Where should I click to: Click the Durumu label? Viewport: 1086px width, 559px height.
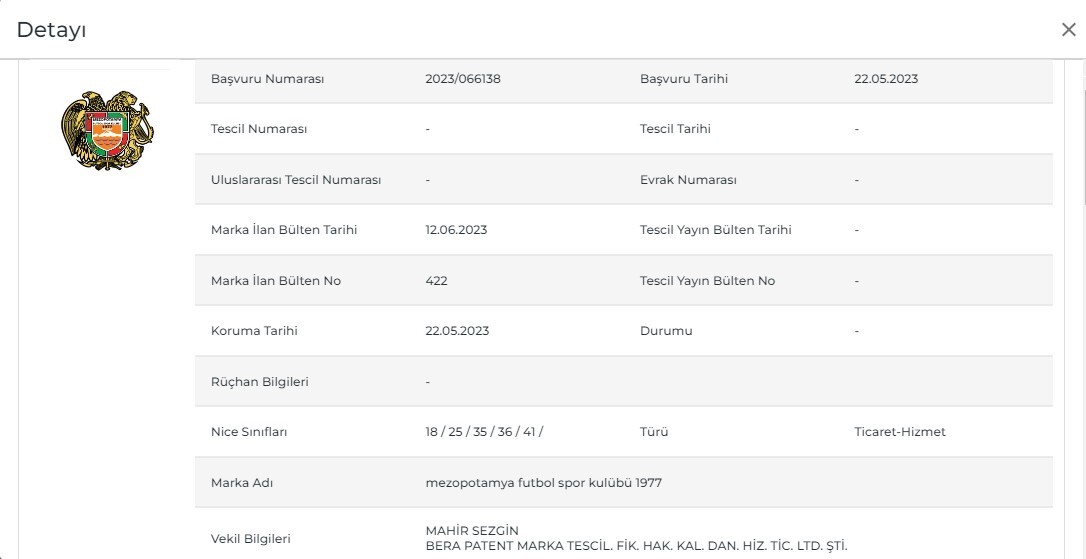[x=666, y=331]
